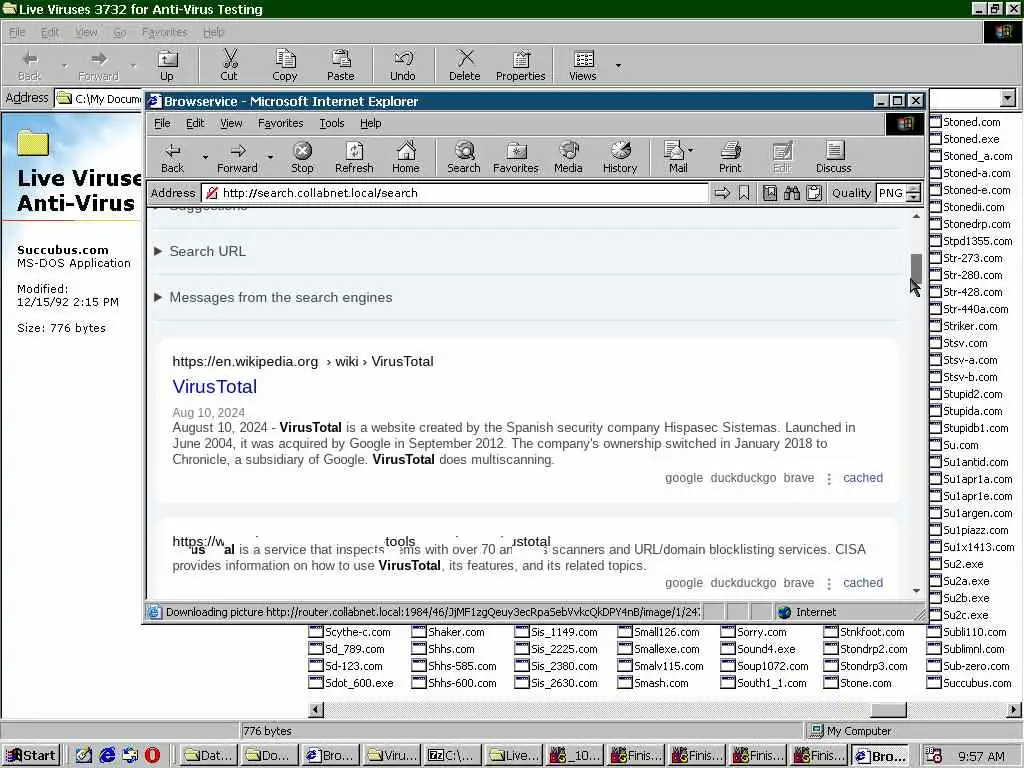1024x768 pixels.
Task: Print the page using the Print icon
Action: pyautogui.click(x=730, y=157)
